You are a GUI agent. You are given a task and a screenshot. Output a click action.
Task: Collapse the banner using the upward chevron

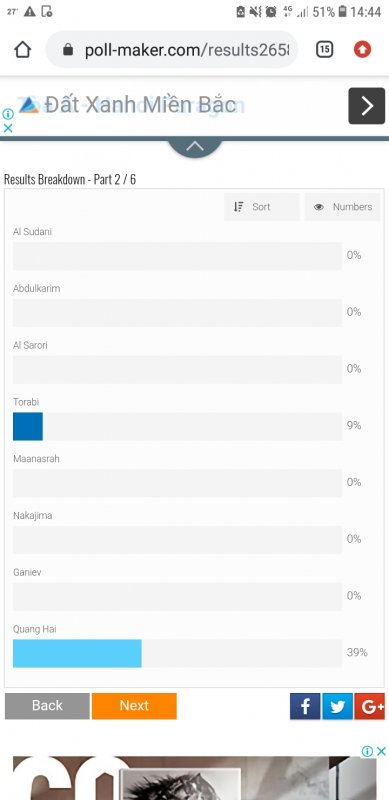[195, 147]
